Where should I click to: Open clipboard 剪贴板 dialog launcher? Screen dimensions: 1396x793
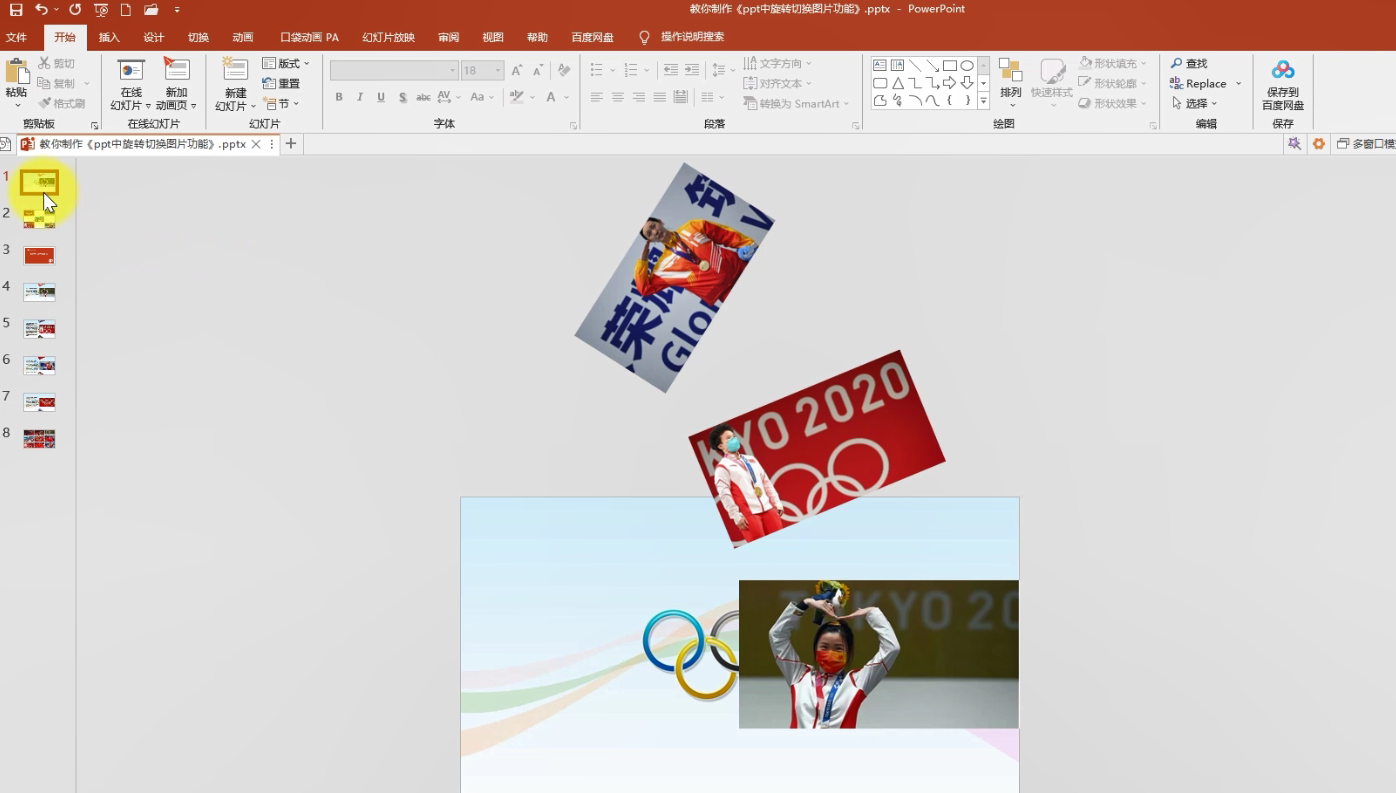[95, 126]
